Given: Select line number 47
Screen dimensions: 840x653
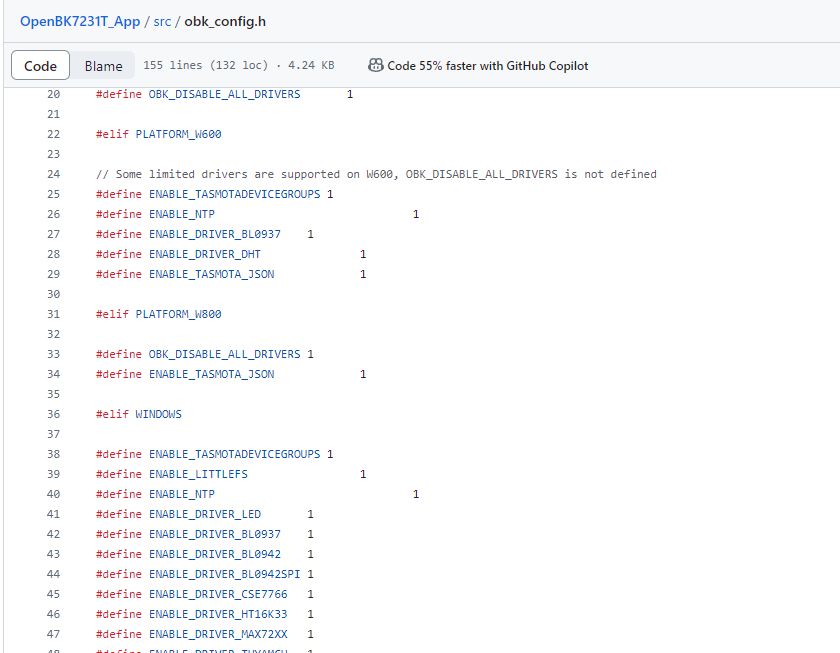Looking at the screenshot, I should click(x=54, y=634).
